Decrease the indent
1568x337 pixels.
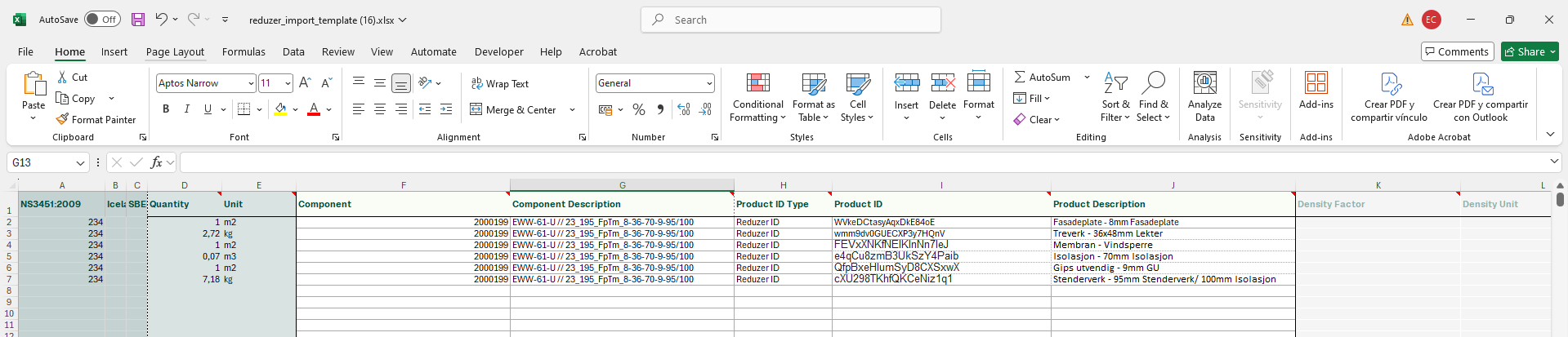tap(425, 109)
